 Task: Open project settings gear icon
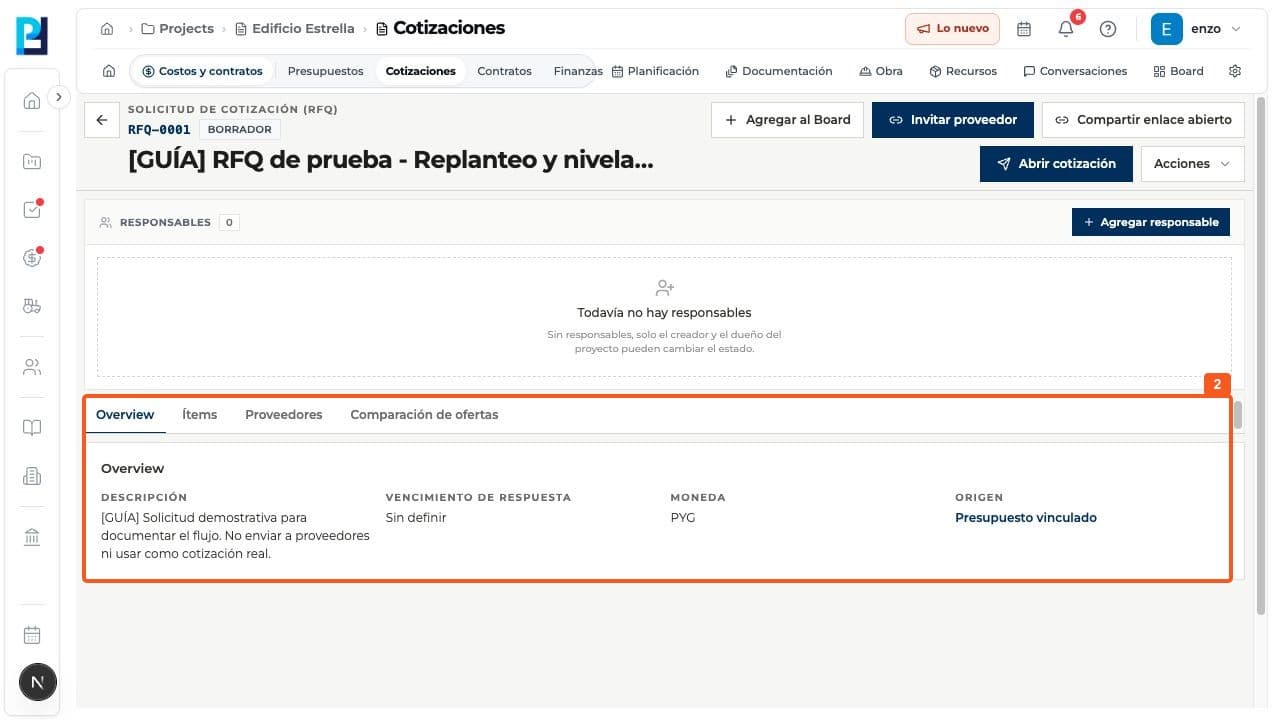coord(1235,71)
